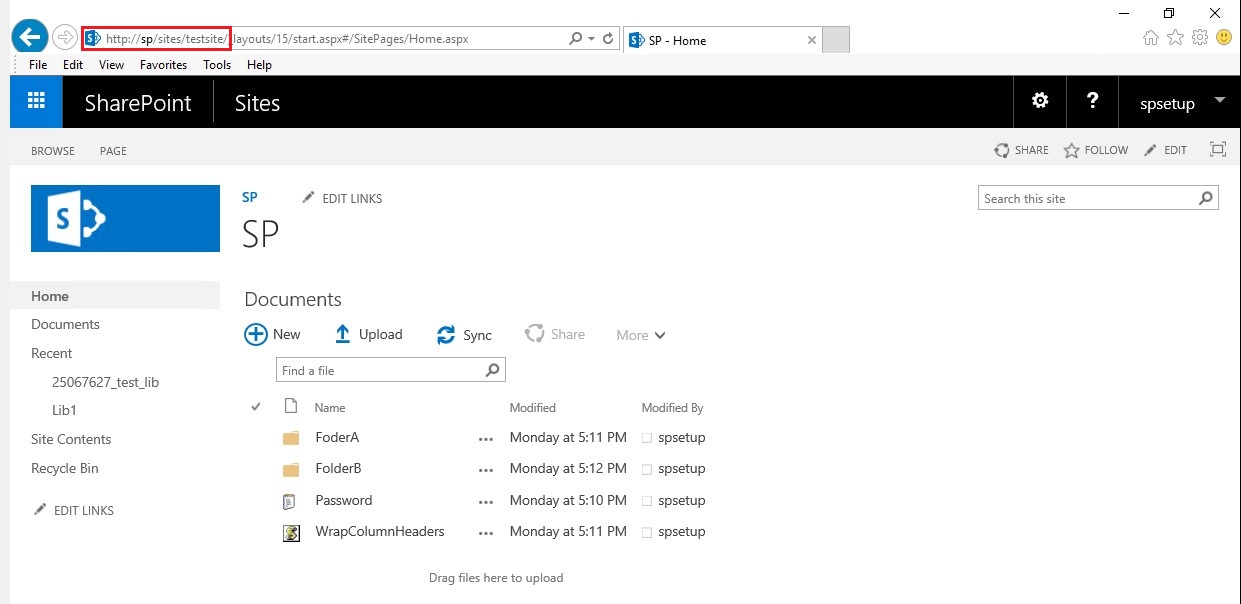This screenshot has width=1241, height=604.
Task: Click the Share documents button
Action: 555,334
